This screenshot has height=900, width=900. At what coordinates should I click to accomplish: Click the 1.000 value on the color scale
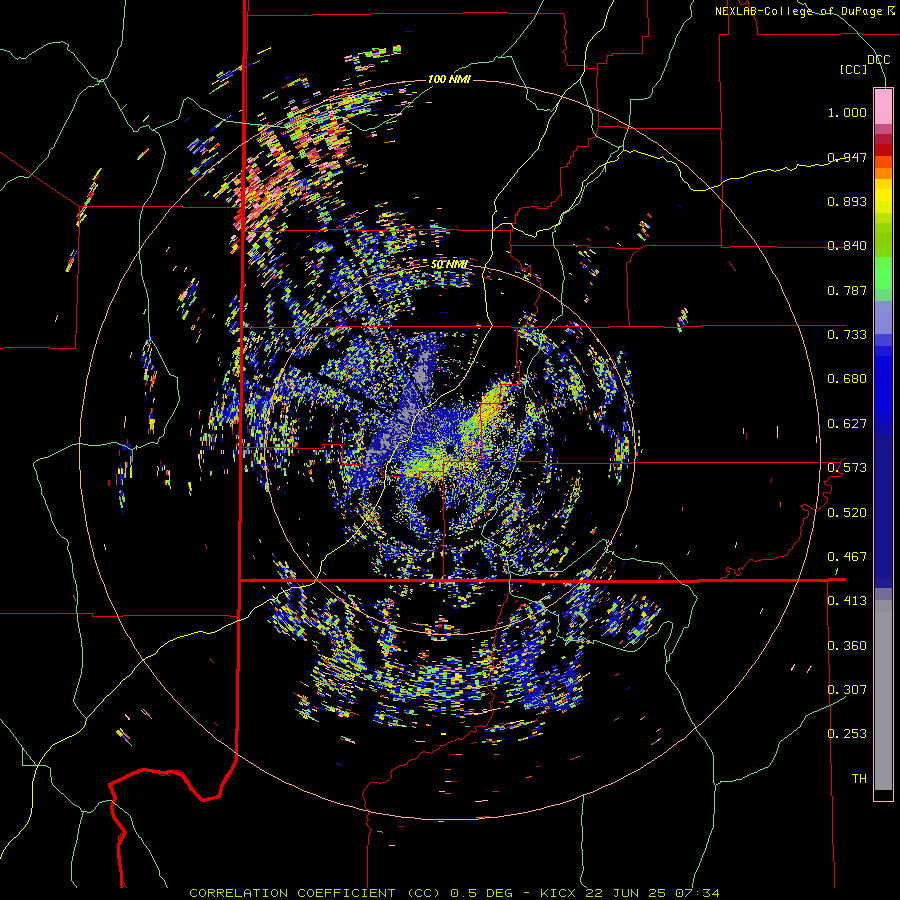click(x=847, y=112)
